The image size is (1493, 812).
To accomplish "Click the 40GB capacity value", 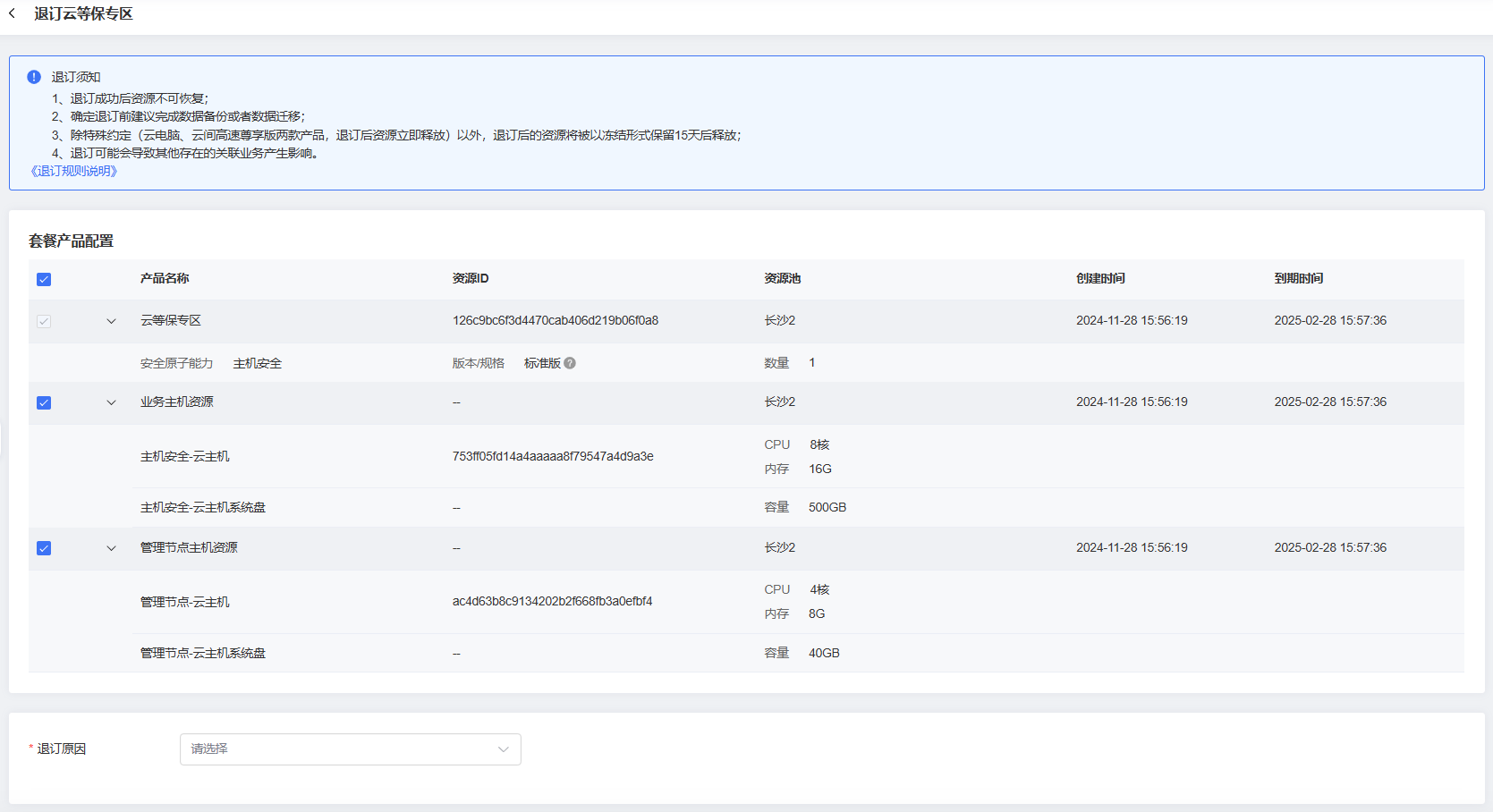I will pos(825,653).
